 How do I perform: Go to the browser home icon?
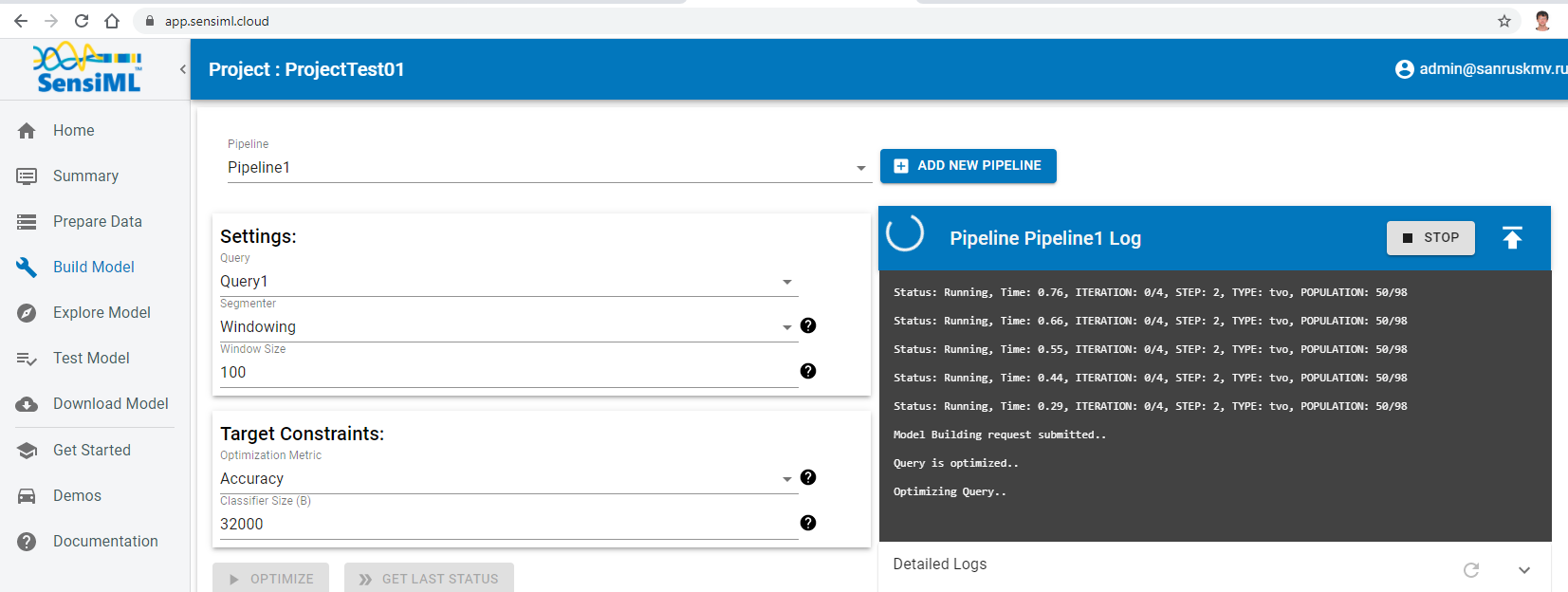coord(112,21)
